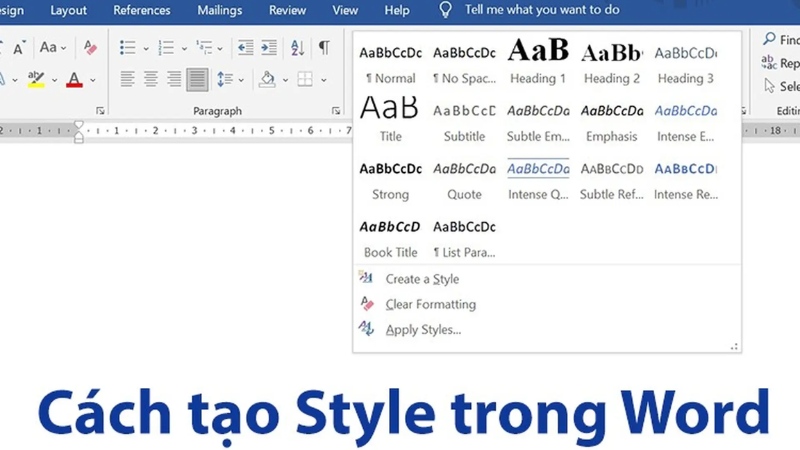This screenshot has width=800, height=450.
Task: Click the Shrink Font size icon
Action: (19, 48)
